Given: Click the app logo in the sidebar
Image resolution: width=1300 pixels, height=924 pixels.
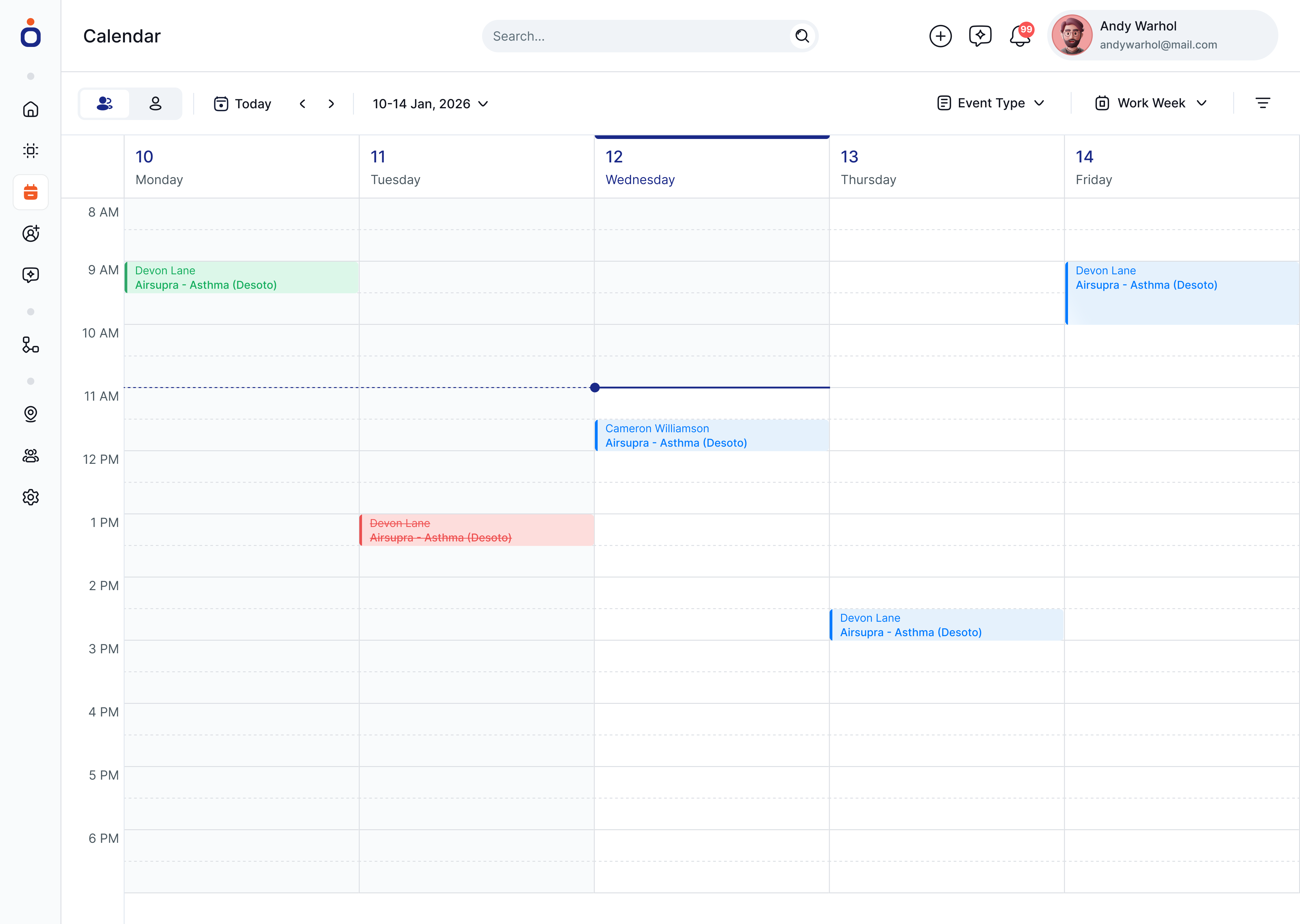Looking at the screenshot, I should [x=31, y=33].
